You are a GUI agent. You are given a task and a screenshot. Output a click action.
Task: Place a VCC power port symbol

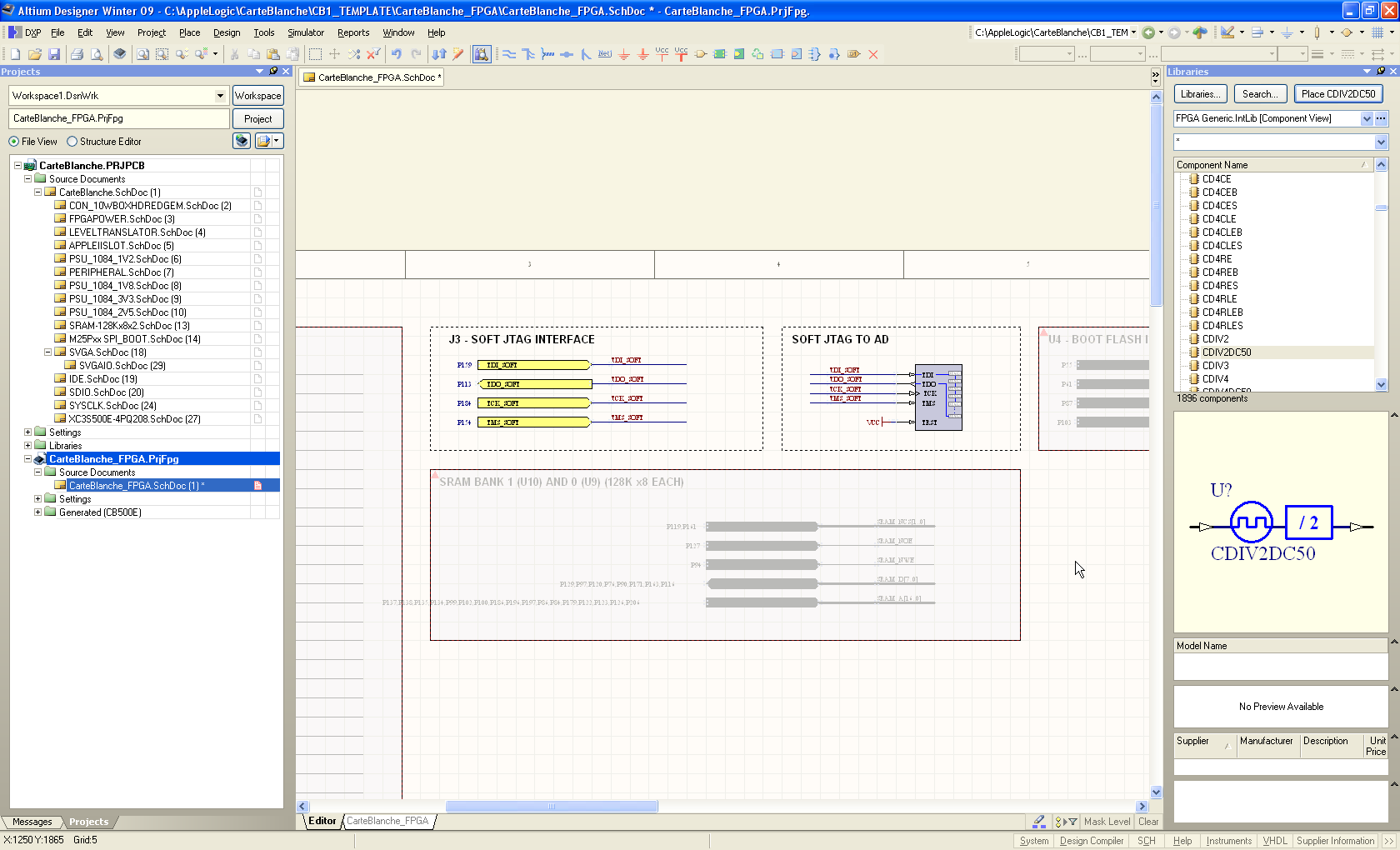pyautogui.click(x=662, y=54)
